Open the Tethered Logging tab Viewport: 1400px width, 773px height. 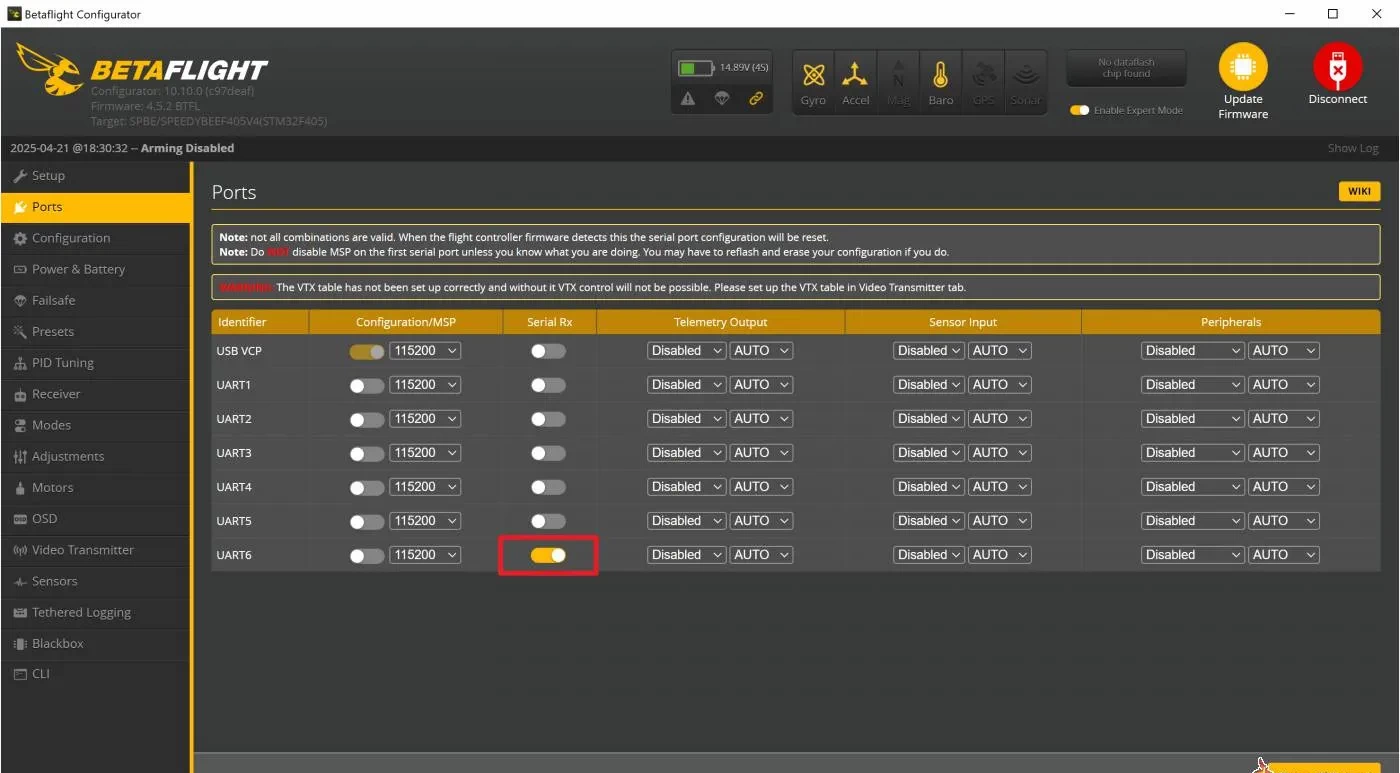95,612
